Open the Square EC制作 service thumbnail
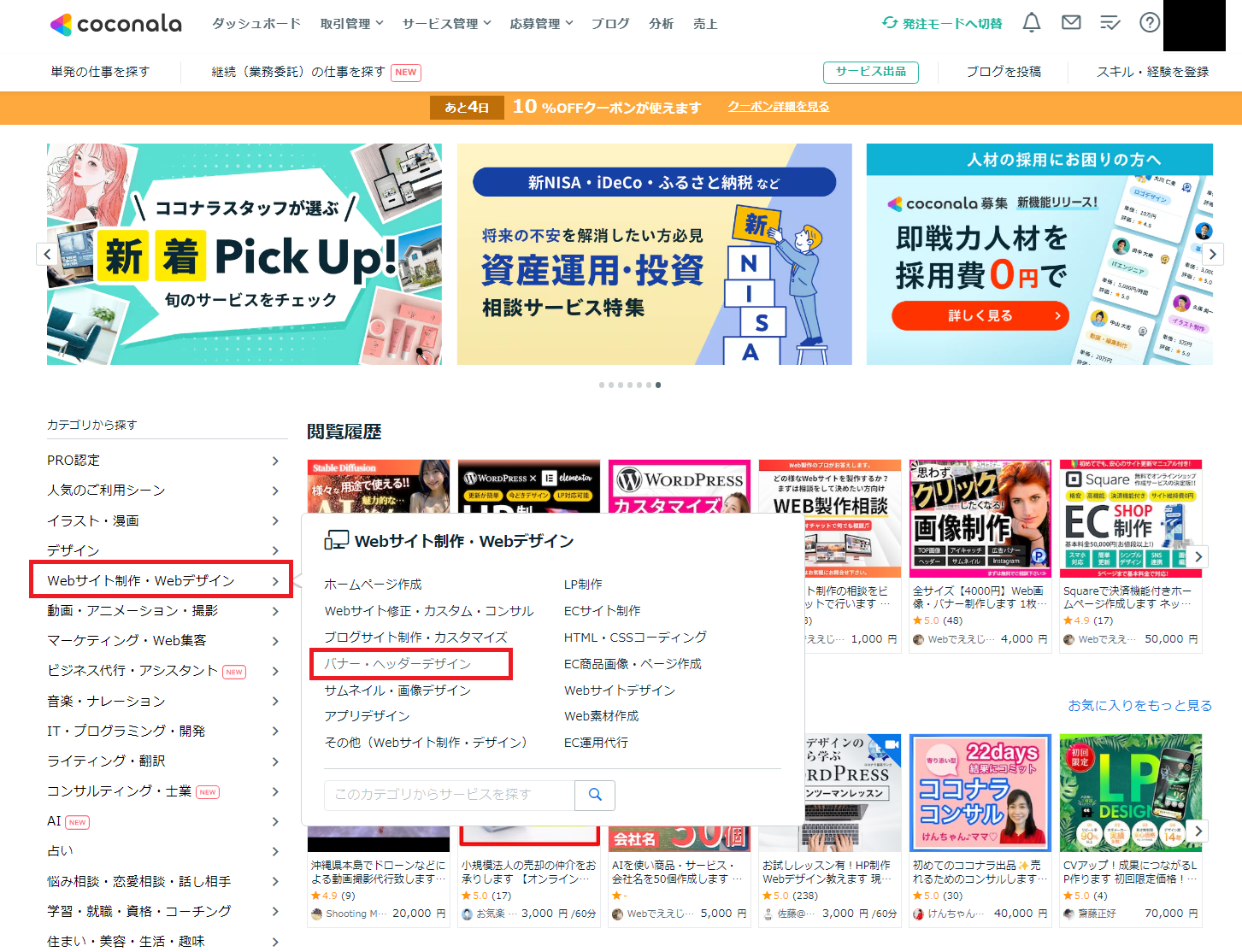This screenshot has width=1242, height=952. coord(1131,518)
